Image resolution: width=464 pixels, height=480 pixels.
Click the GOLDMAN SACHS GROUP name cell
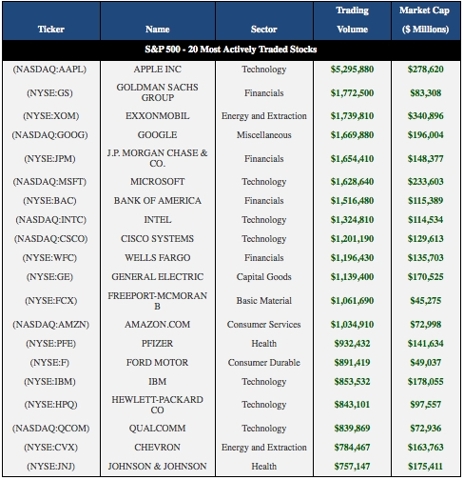tap(157, 92)
